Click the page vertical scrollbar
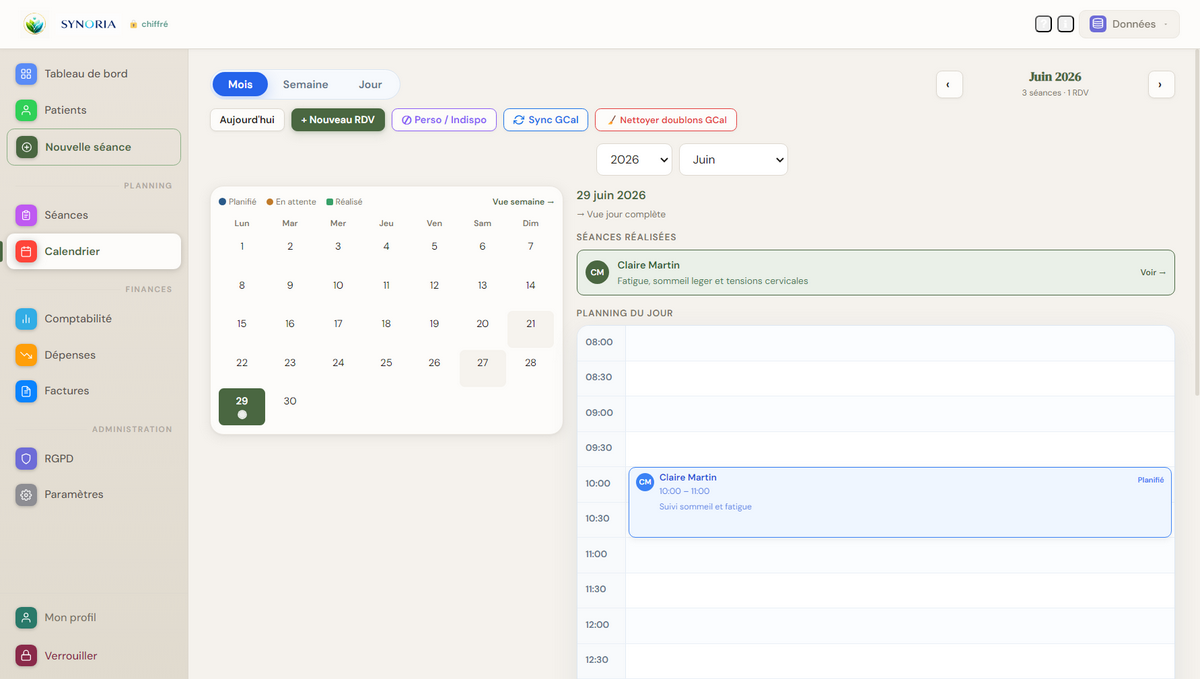The height and width of the screenshot is (679, 1200). [1196, 220]
